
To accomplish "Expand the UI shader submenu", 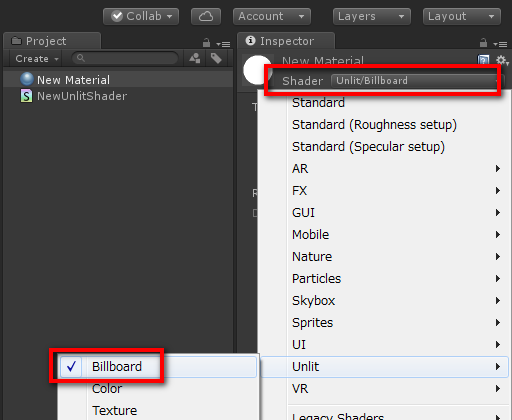I will (x=383, y=345).
